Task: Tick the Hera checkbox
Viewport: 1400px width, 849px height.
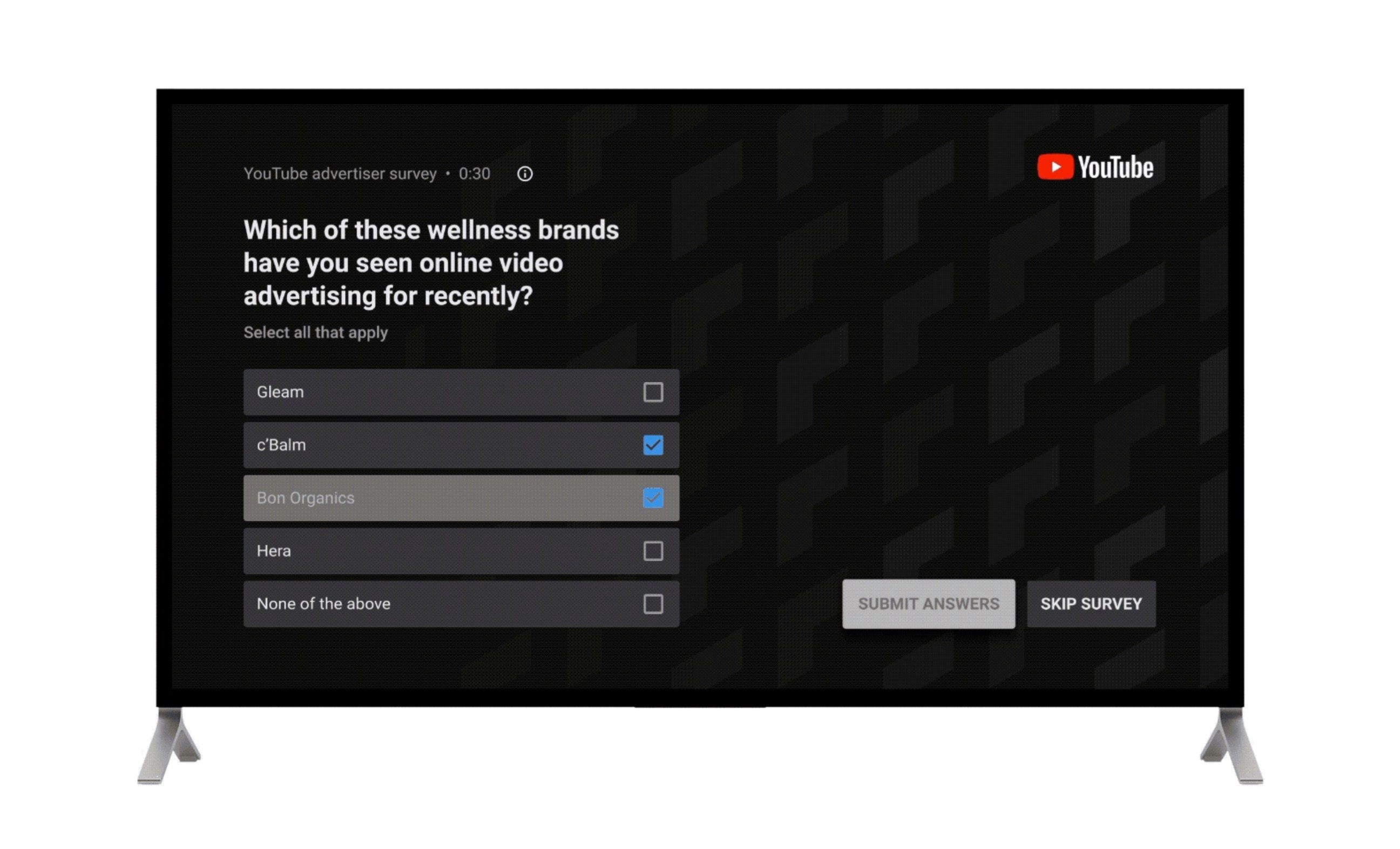Action: point(653,551)
